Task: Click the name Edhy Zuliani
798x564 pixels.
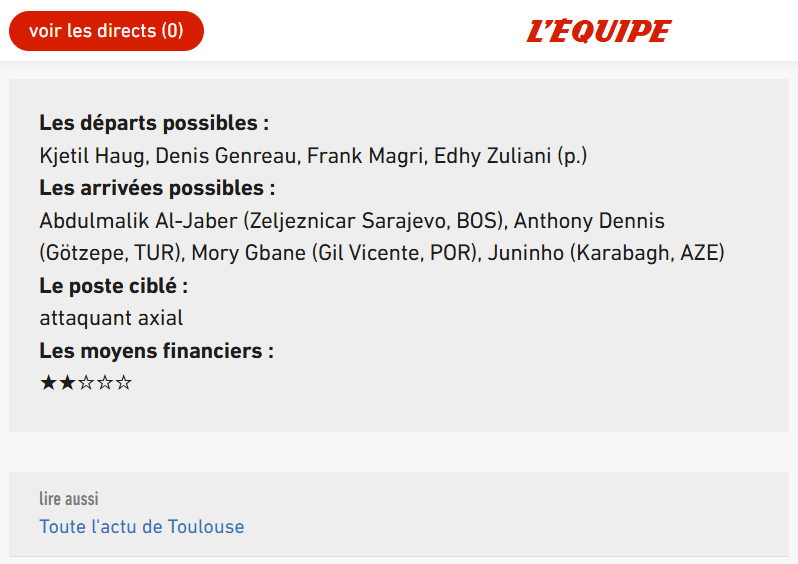Action: 493,156
